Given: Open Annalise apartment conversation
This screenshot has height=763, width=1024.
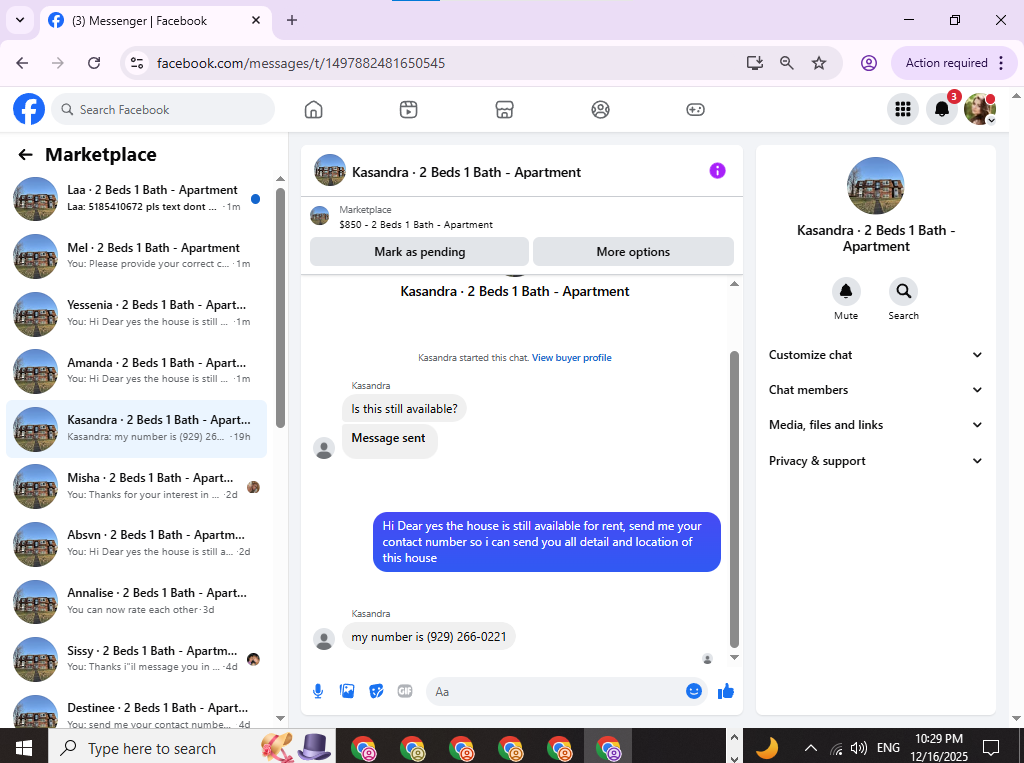Looking at the screenshot, I should click(136, 601).
